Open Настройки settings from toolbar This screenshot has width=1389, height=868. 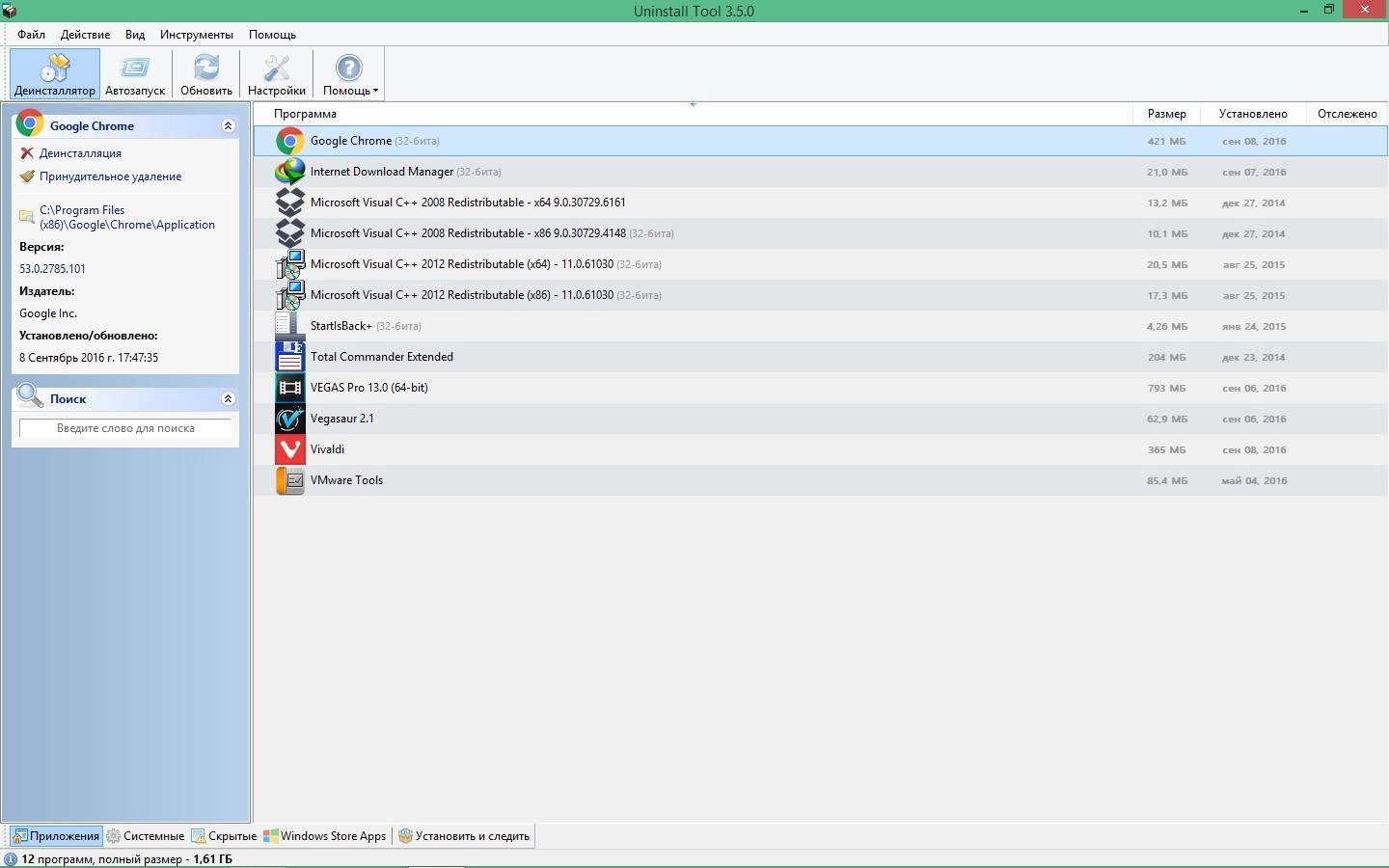coord(277,73)
